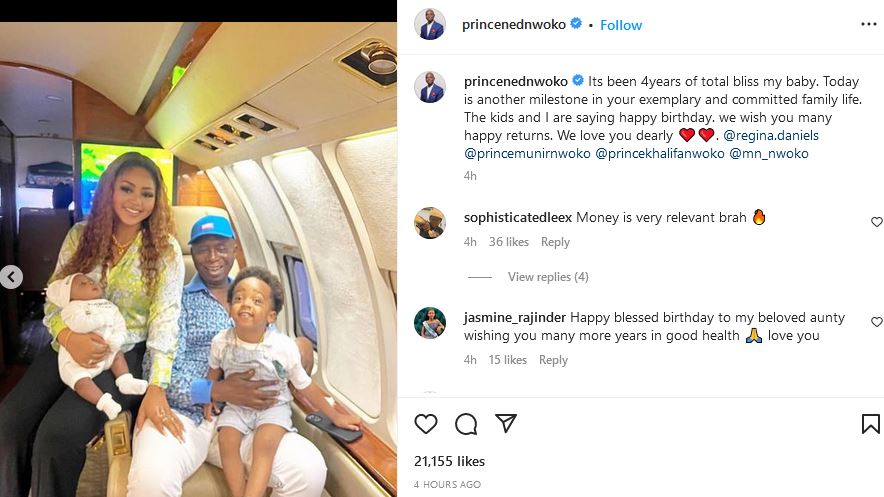
Task: Open jasmine_rajinder's avatar
Action: pyautogui.click(x=430, y=323)
